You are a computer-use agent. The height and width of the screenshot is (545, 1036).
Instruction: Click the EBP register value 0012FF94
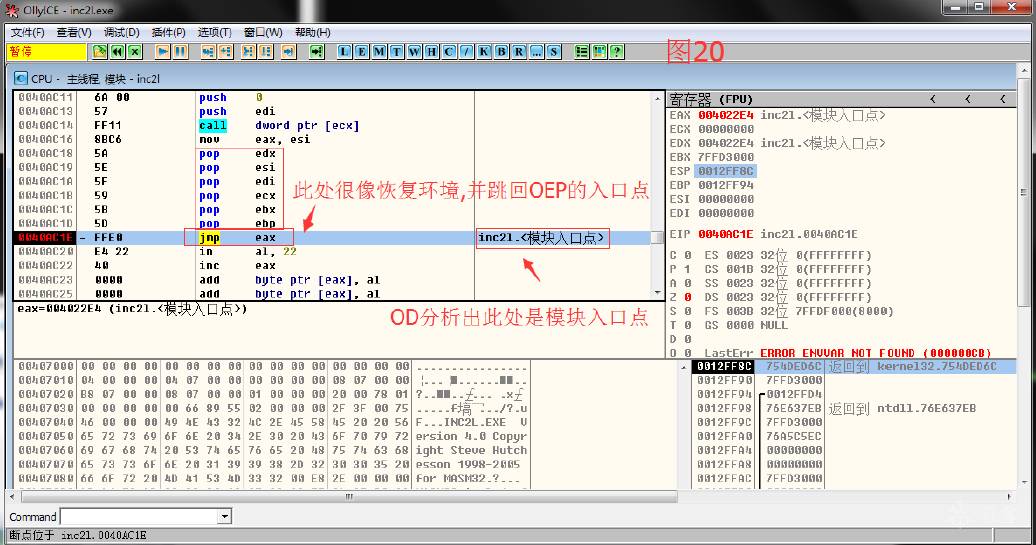(725, 185)
